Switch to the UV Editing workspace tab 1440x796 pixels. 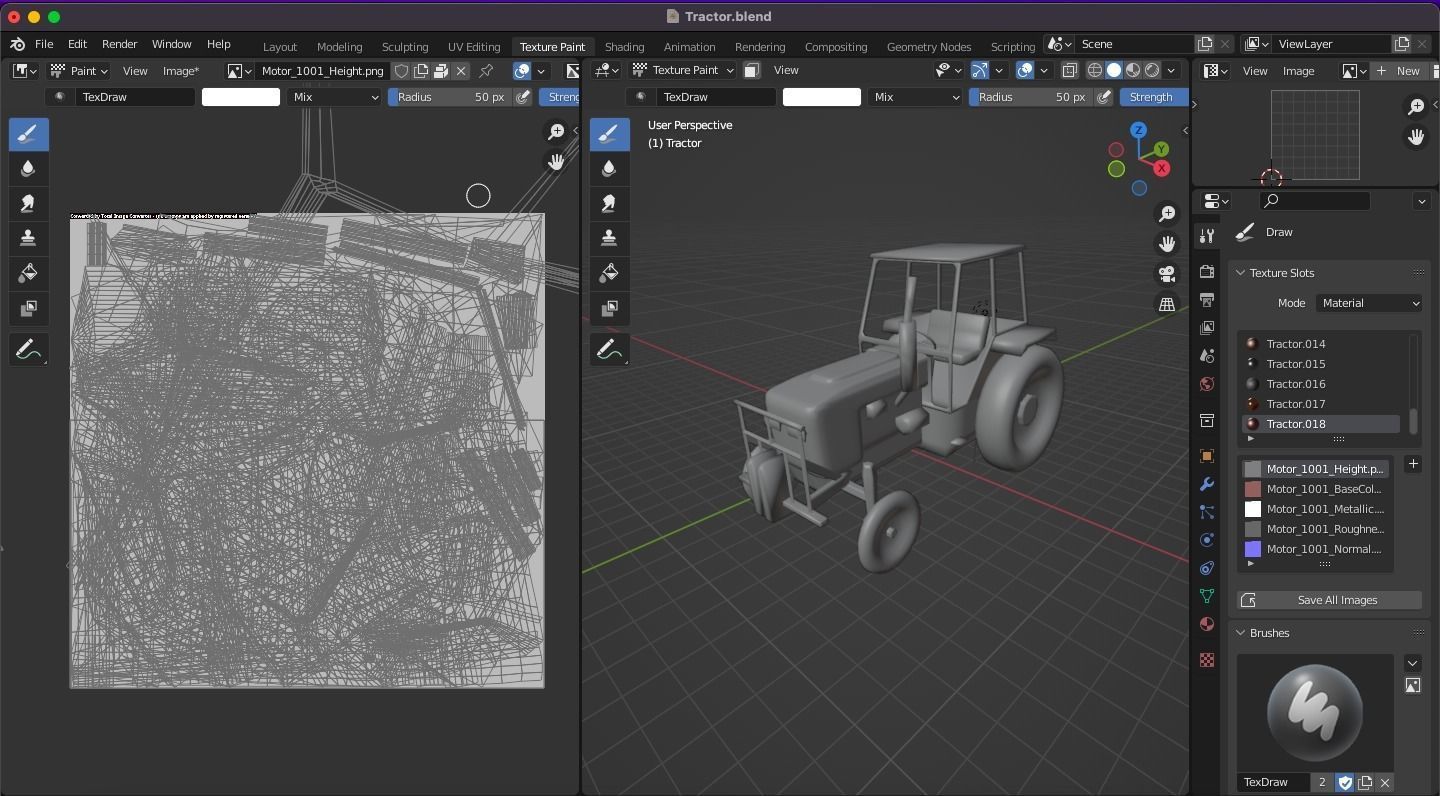[474, 46]
